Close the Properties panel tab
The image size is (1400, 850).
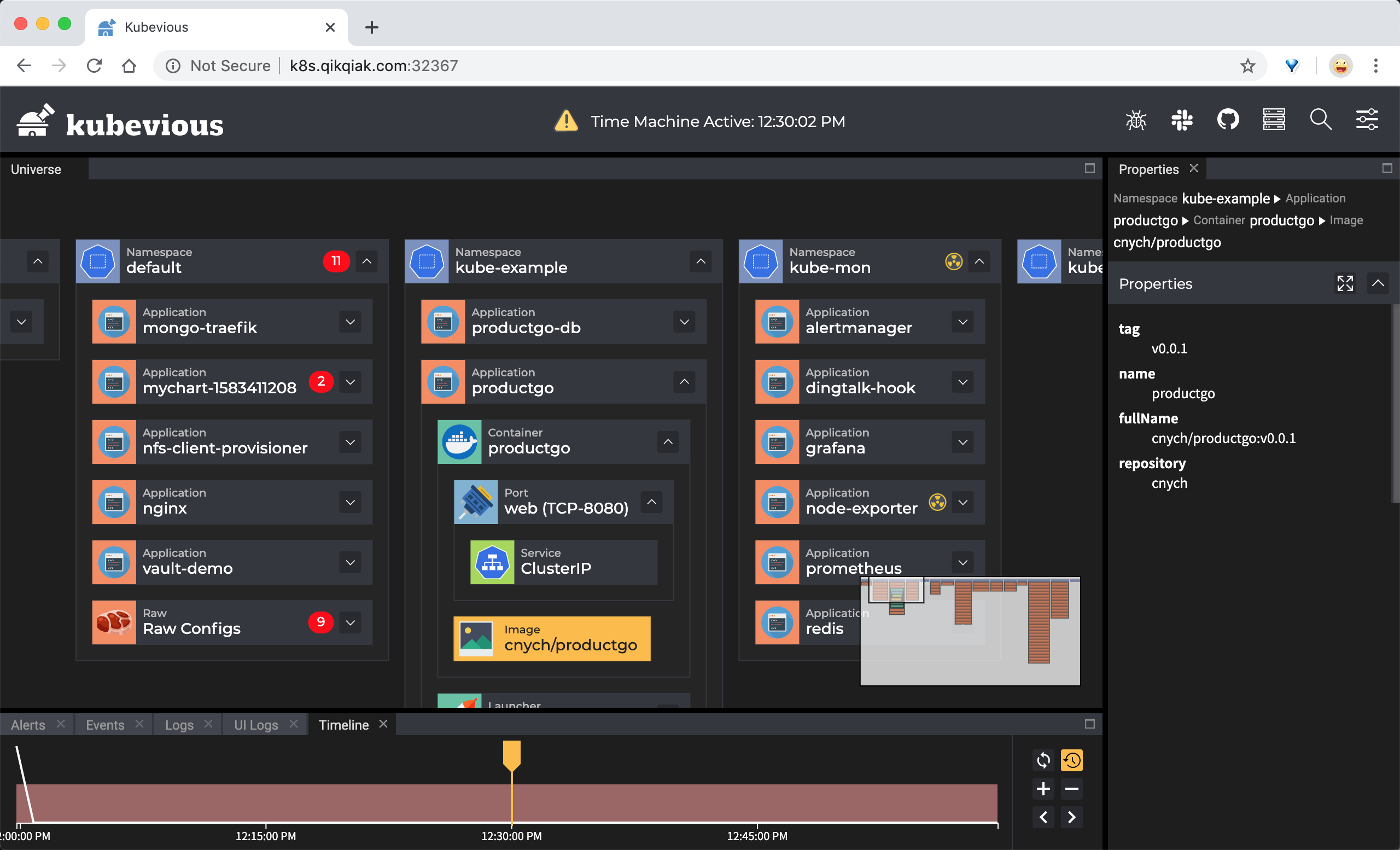coord(1194,168)
